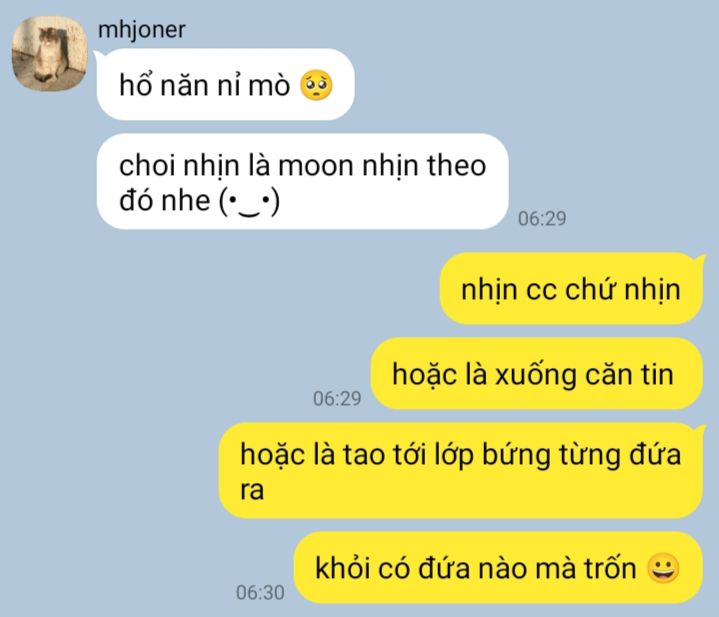Viewport: 719px width, 617px height.
Task: Tap the word 'ra' in yellow bubble
Action: click(x=252, y=490)
